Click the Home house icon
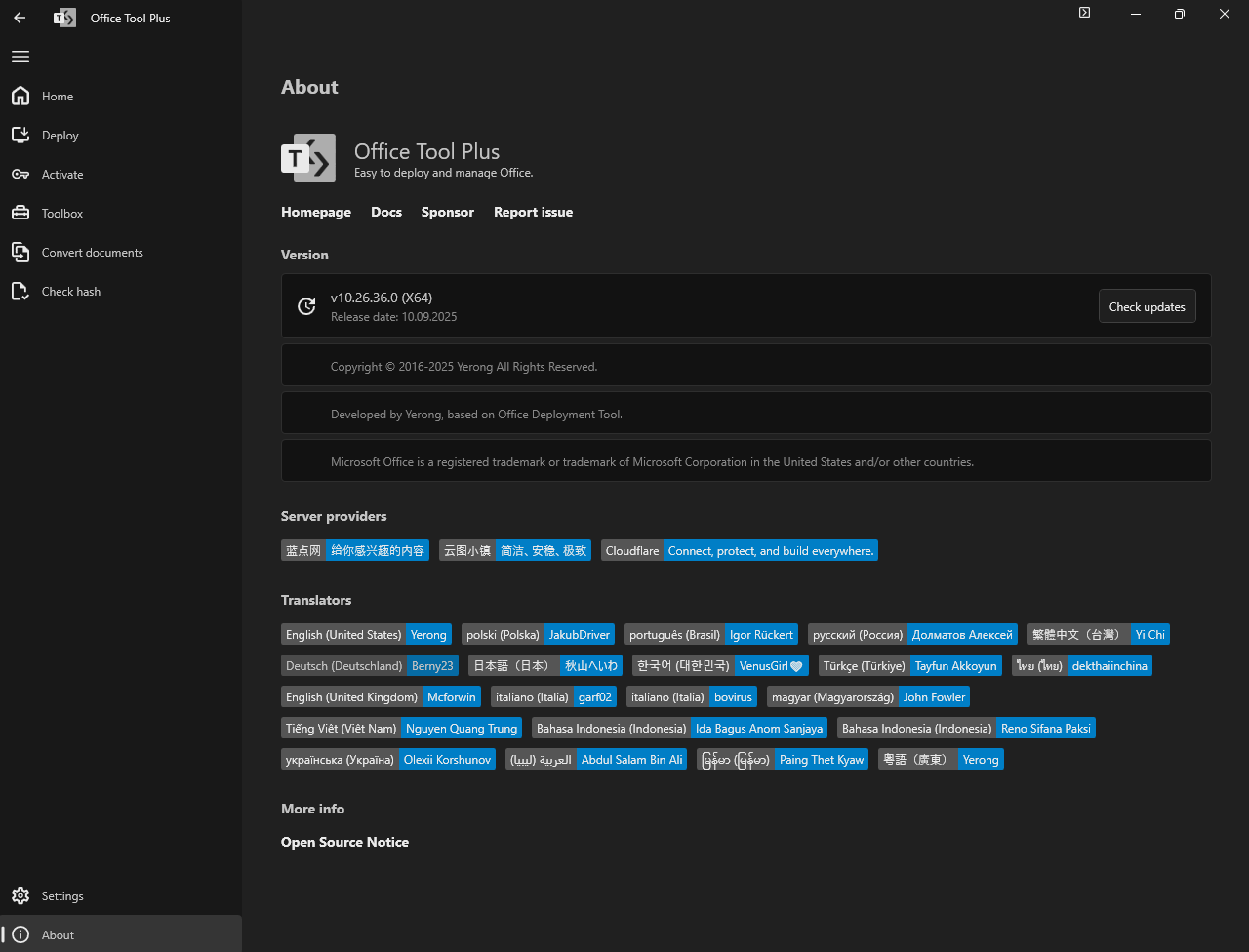This screenshot has height=952, width=1249. point(20,96)
